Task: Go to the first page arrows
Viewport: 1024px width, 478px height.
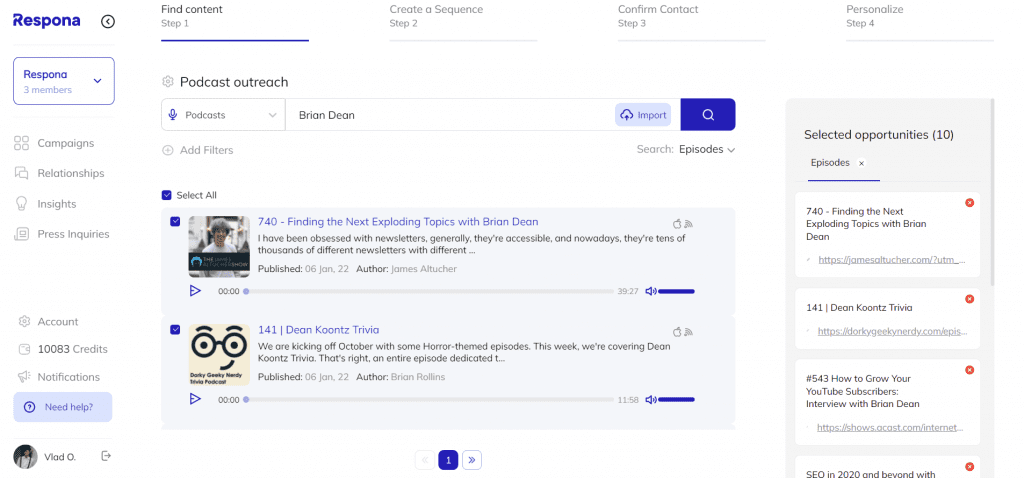Action: [x=424, y=460]
